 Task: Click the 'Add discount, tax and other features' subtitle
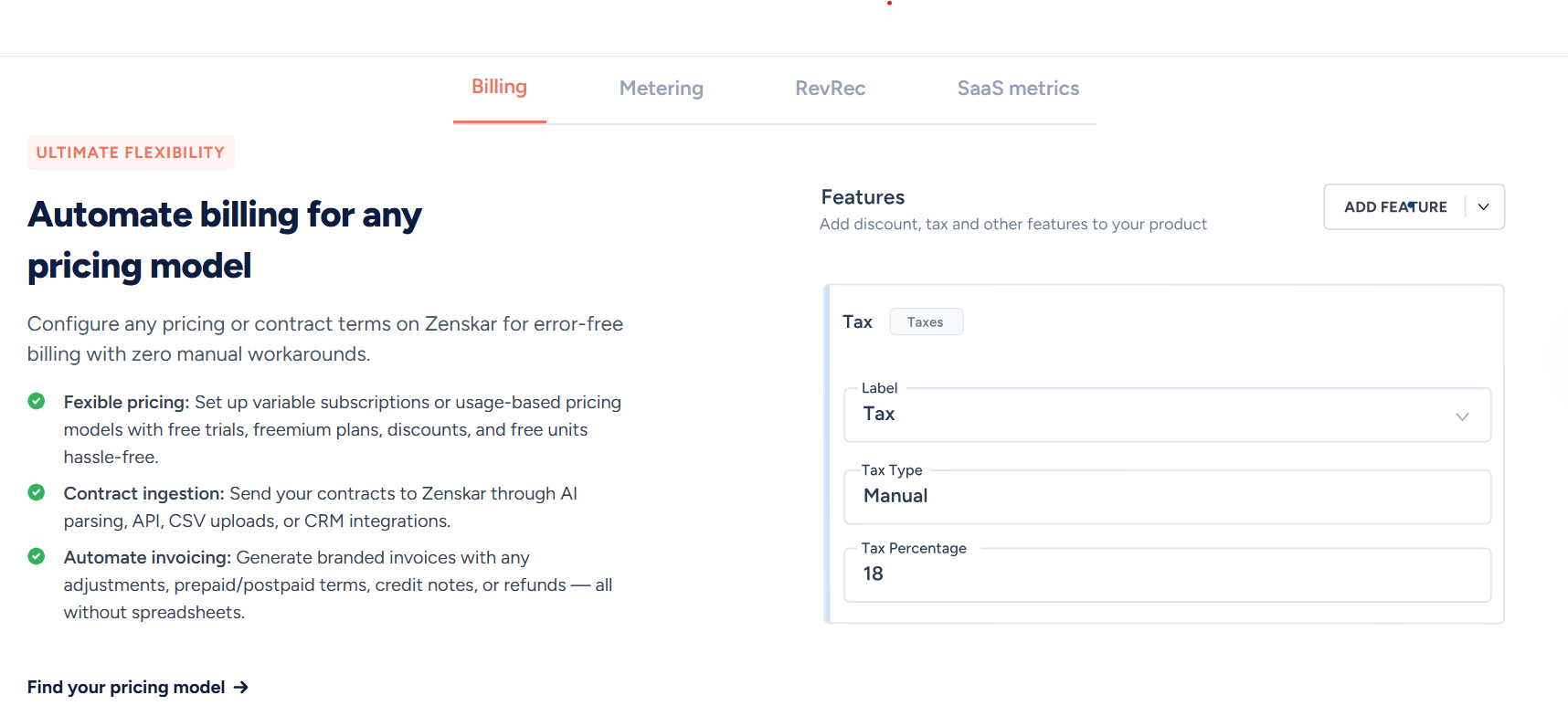[1013, 225]
